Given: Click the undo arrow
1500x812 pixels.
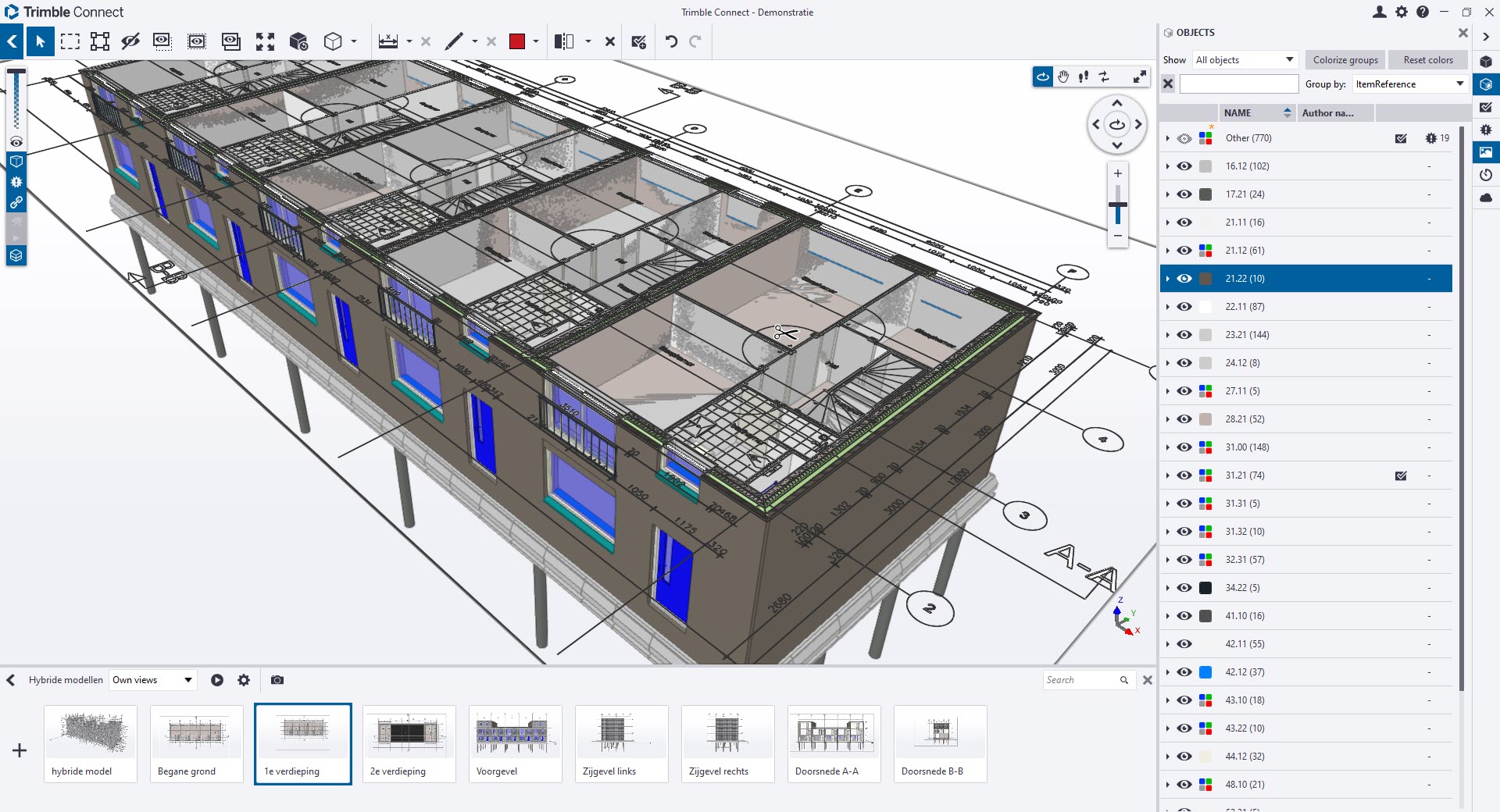Looking at the screenshot, I should point(671,41).
